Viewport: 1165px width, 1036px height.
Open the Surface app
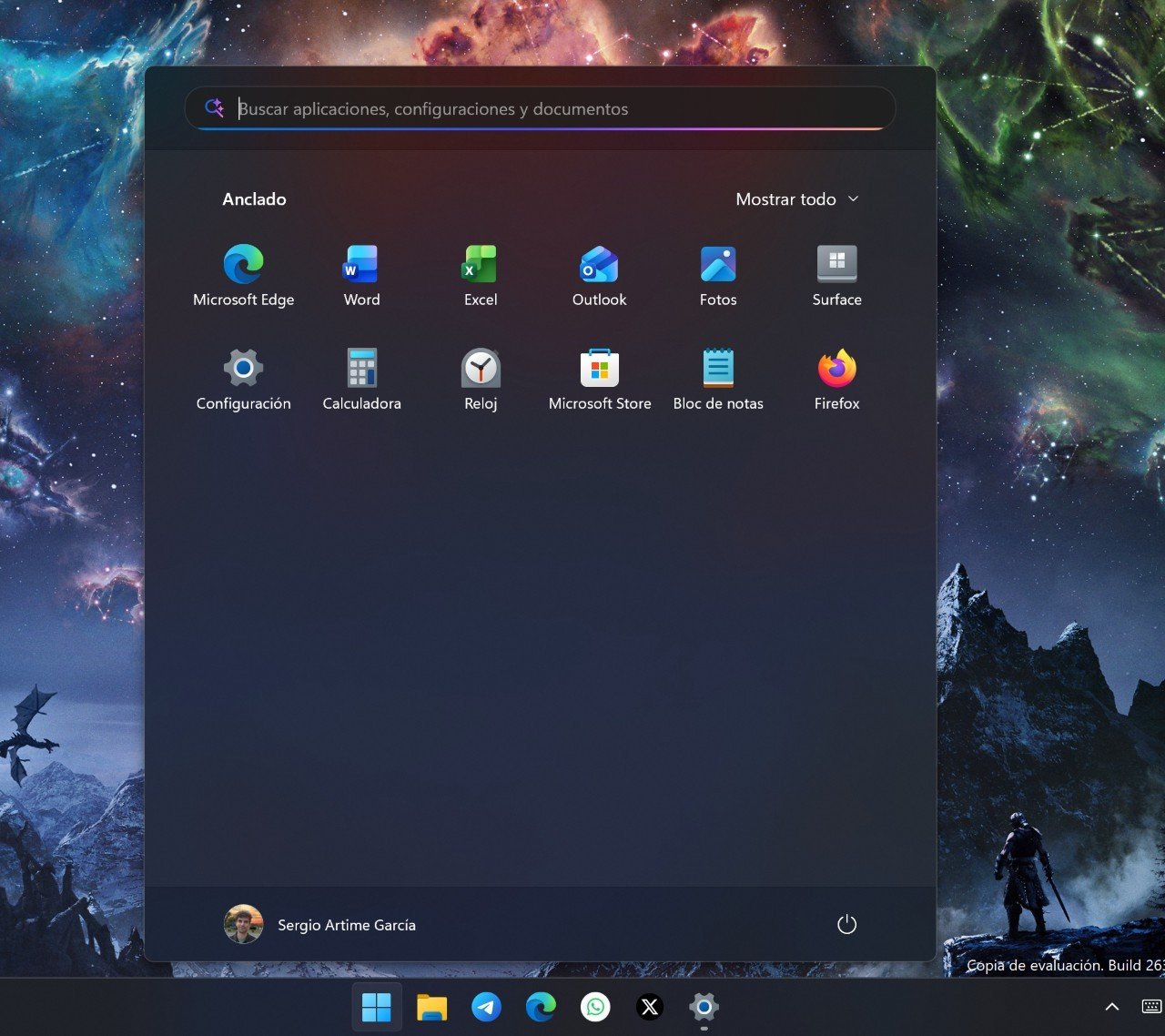pos(836,276)
